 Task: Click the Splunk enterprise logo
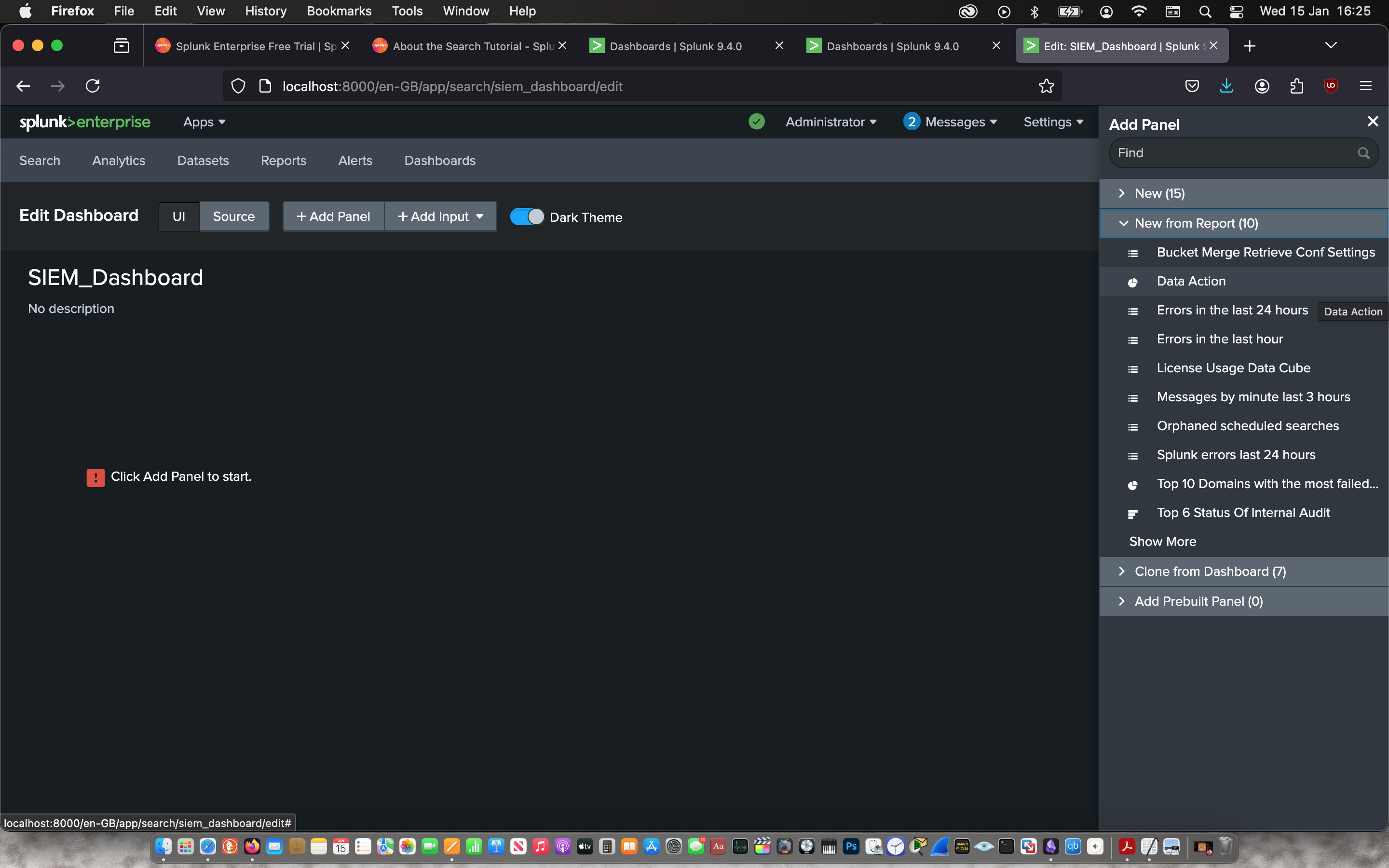click(85, 122)
